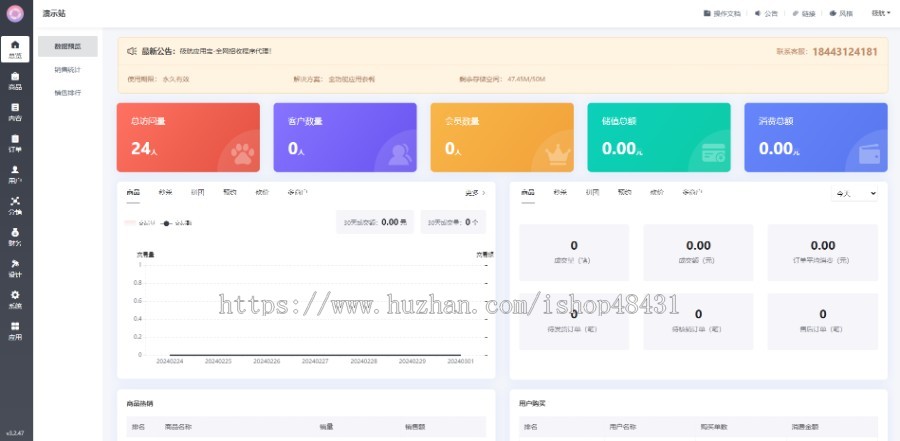Click the speaker icon beside 最新公告
The width and height of the screenshot is (900, 441).
coord(131,51)
